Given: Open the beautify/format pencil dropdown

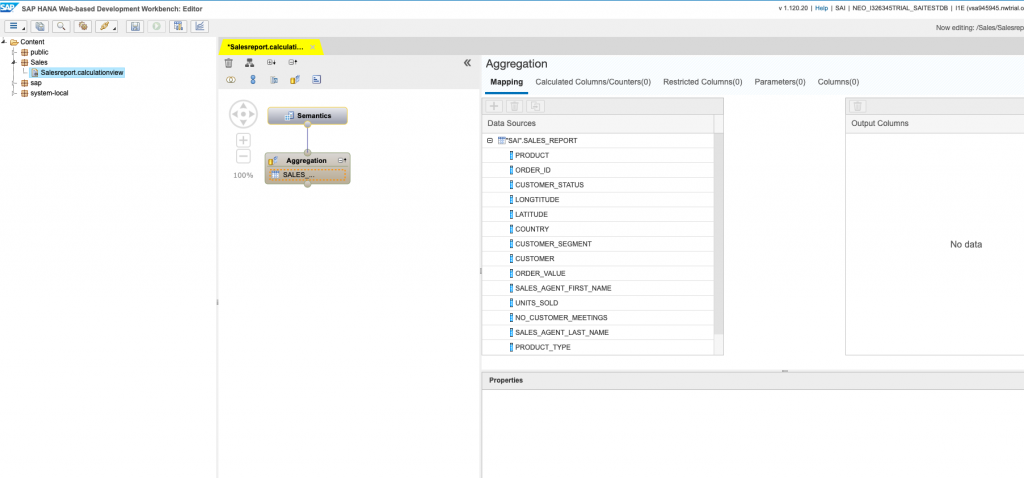Looking at the screenshot, I should (x=106, y=27).
